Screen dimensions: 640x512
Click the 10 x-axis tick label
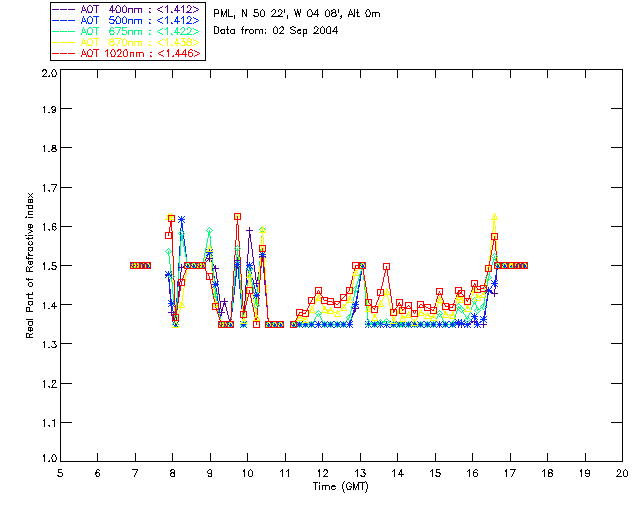247,473
